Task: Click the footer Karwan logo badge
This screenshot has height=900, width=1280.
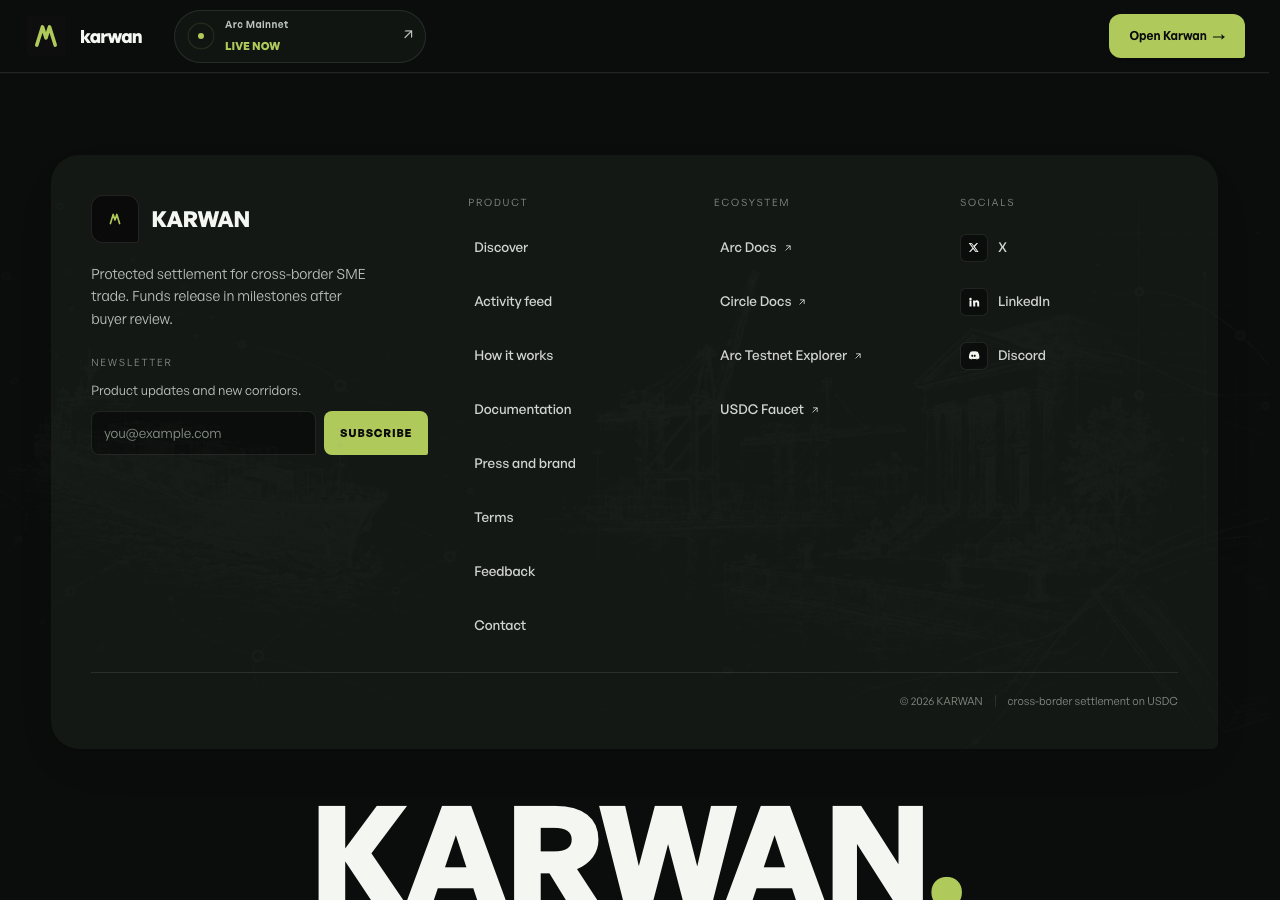Action: click(x=115, y=219)
